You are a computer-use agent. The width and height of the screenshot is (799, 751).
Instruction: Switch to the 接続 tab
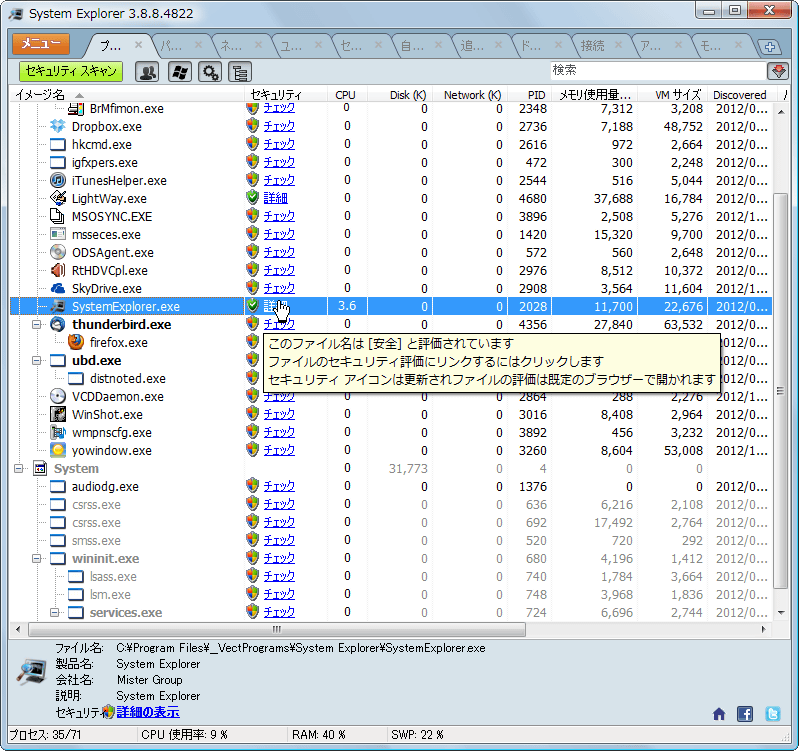[592, 46]
